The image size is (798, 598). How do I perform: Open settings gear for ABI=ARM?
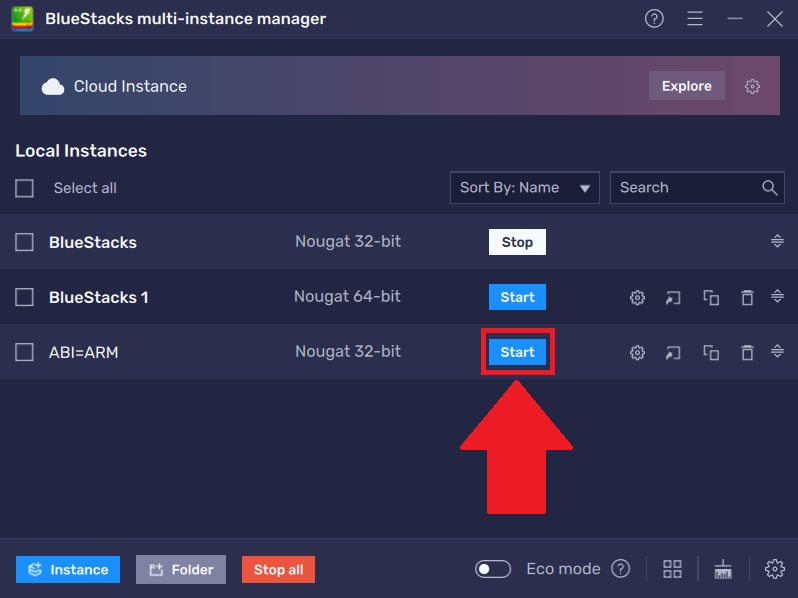[x=637, y=352]
